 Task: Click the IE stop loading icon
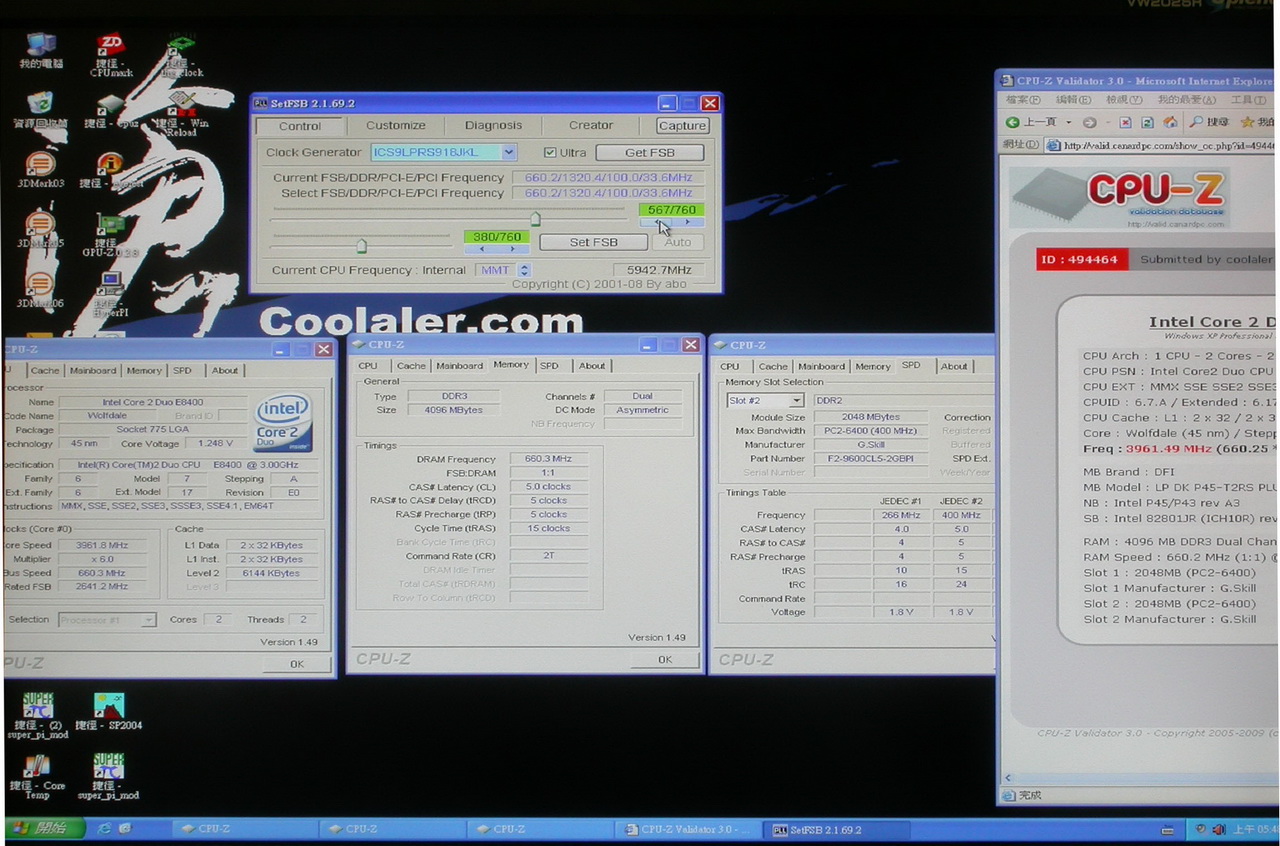click(x=1125, y=122)
